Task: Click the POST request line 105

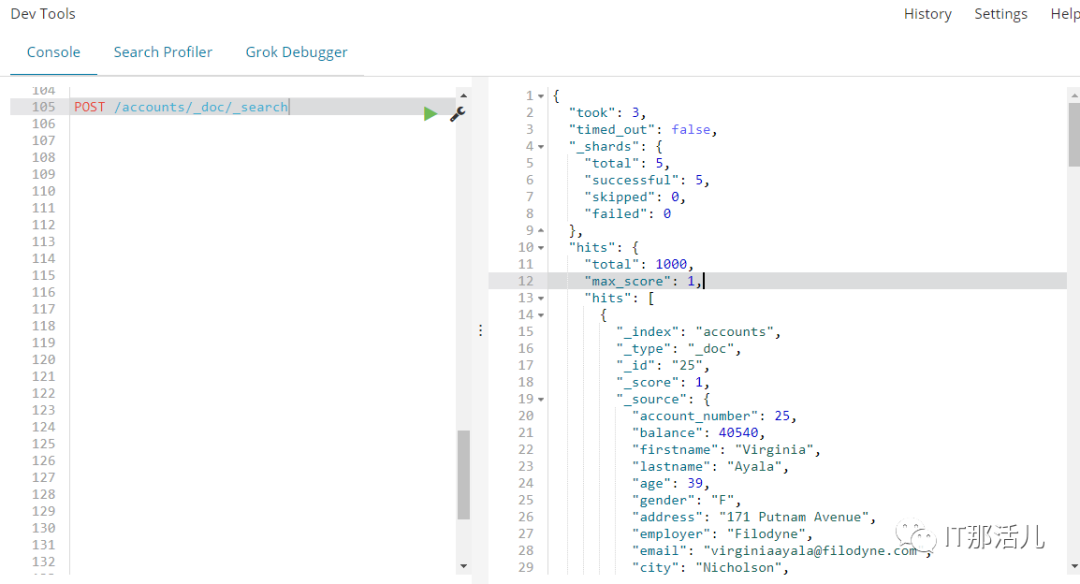Action: click(x=181, y=107)
